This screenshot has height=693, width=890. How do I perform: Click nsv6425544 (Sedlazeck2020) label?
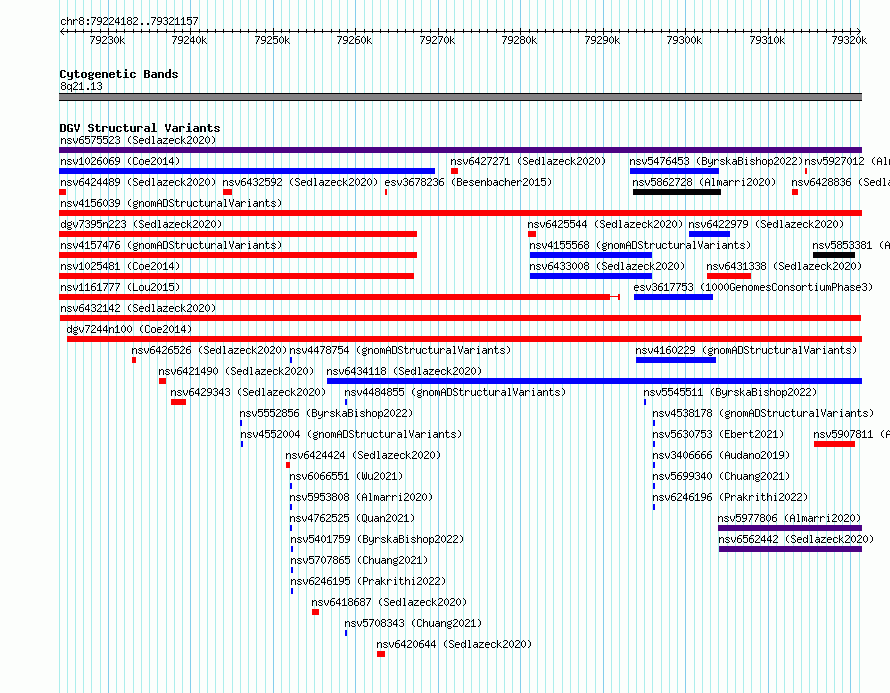pyautogui.click(x=605, y=224)
